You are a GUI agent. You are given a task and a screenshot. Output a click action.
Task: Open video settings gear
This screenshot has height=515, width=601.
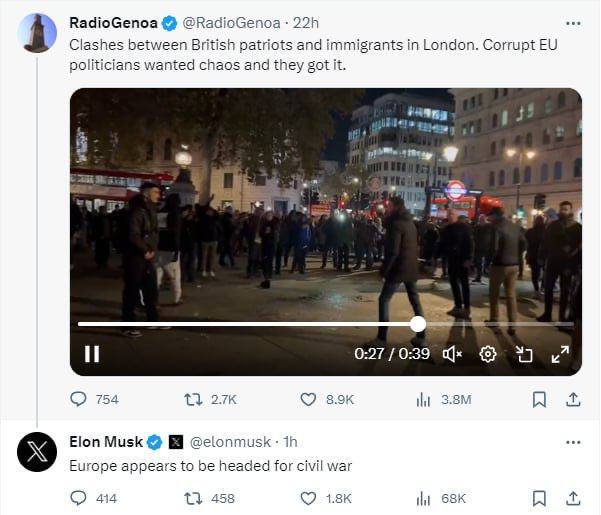488,354
